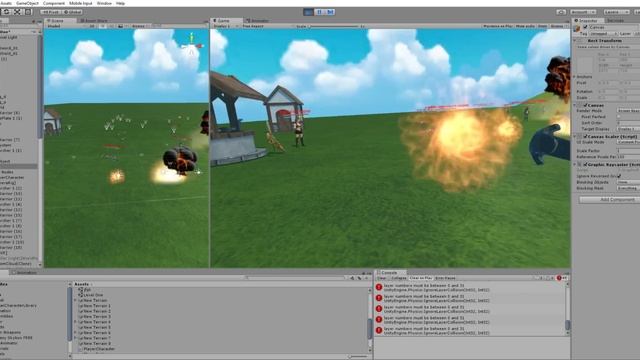Open the Display 1 dropdown

226,26
